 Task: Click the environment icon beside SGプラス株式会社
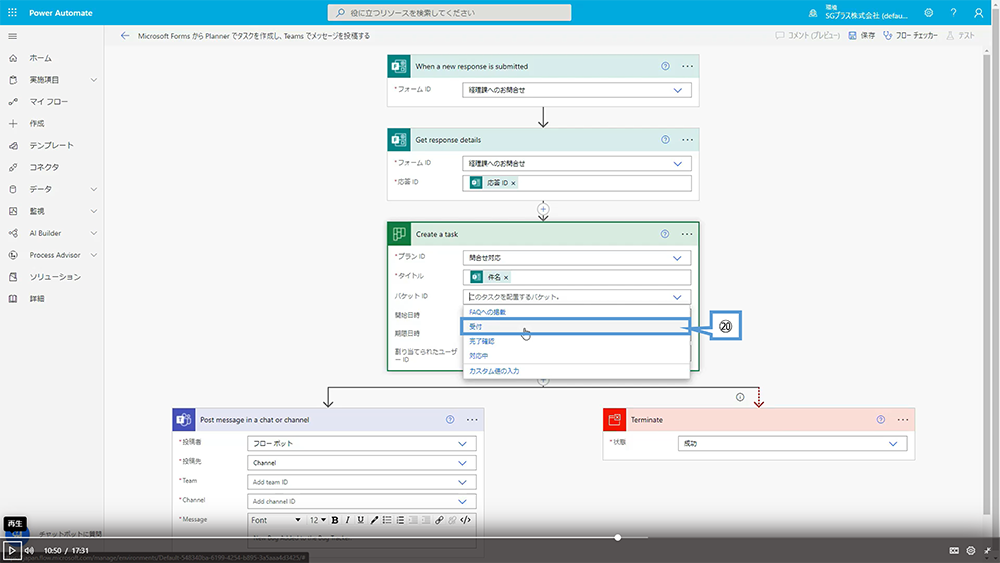point(812,13)
